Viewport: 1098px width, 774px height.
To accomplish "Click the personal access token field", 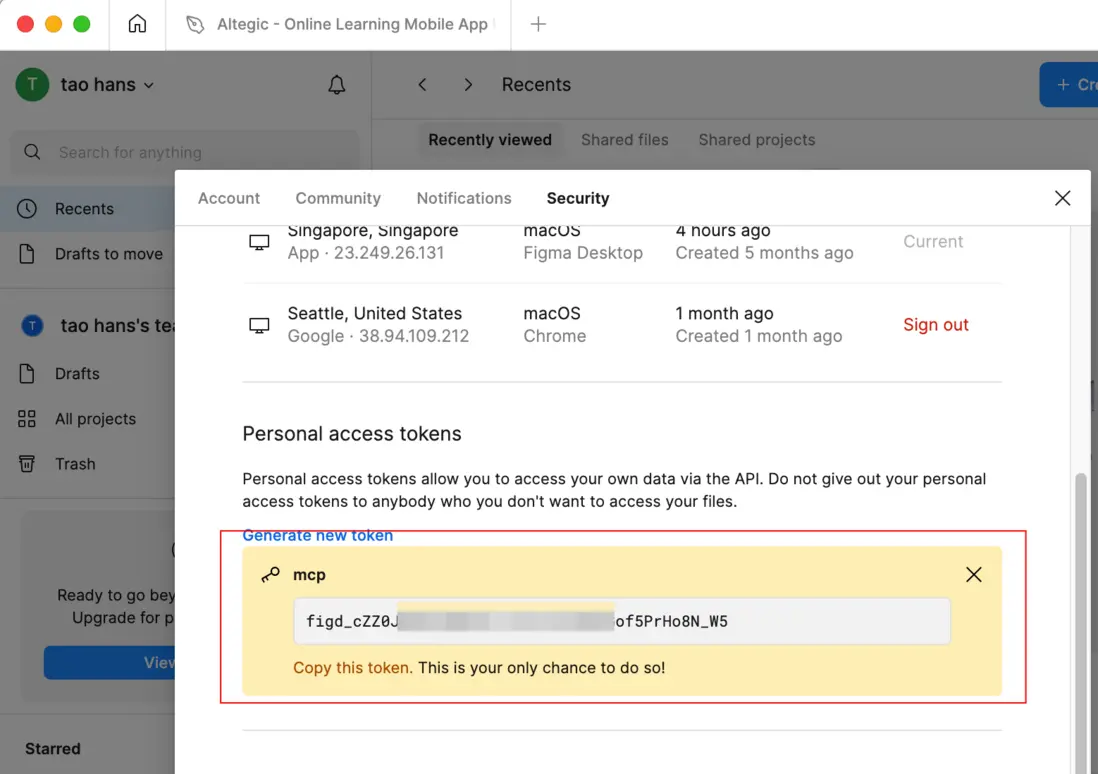I will [621, 621].
